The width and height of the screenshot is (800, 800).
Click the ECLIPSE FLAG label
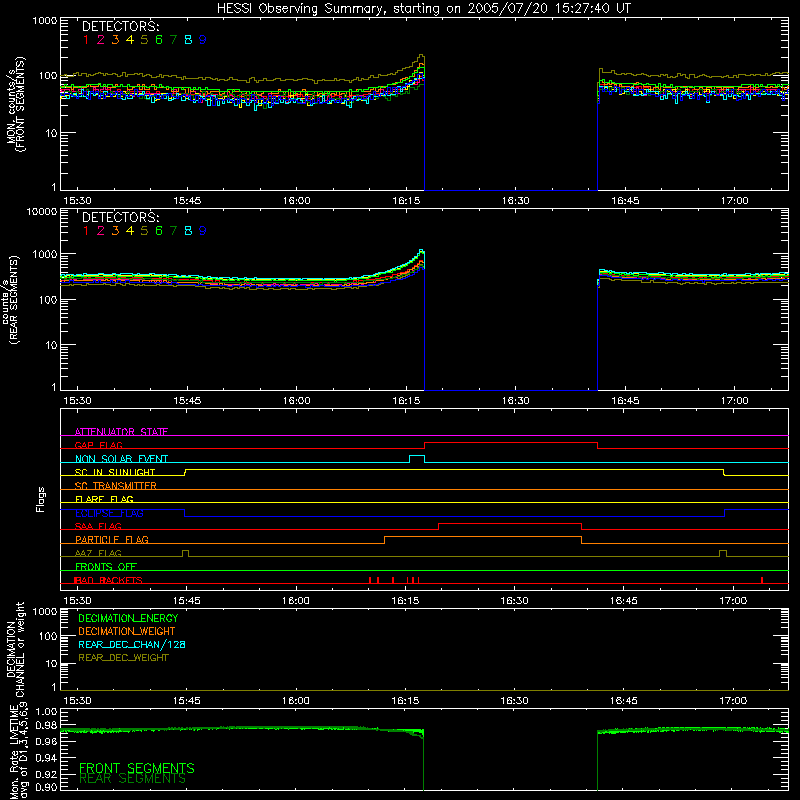pyautogui.click(x=109, y=513)
